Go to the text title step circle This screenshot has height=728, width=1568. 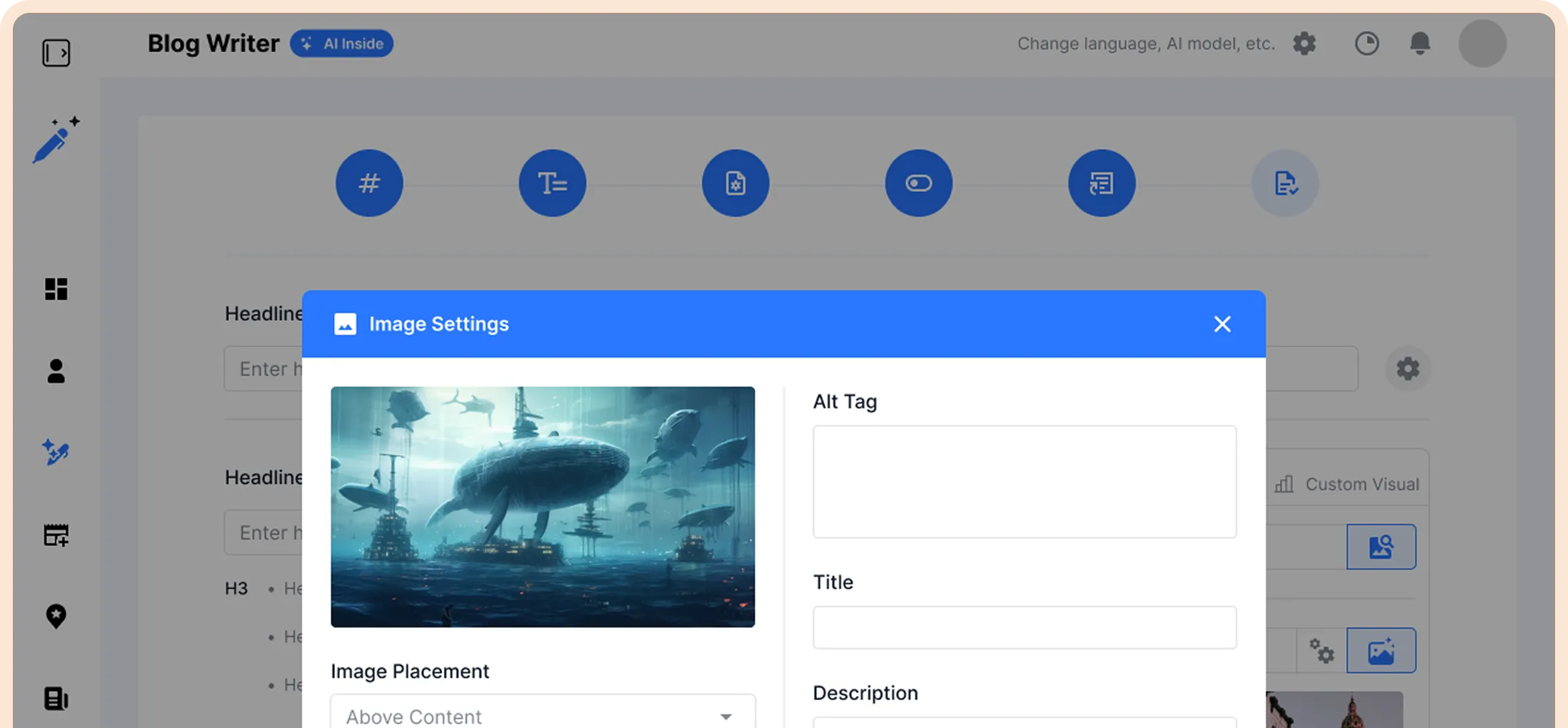point(552,183)
